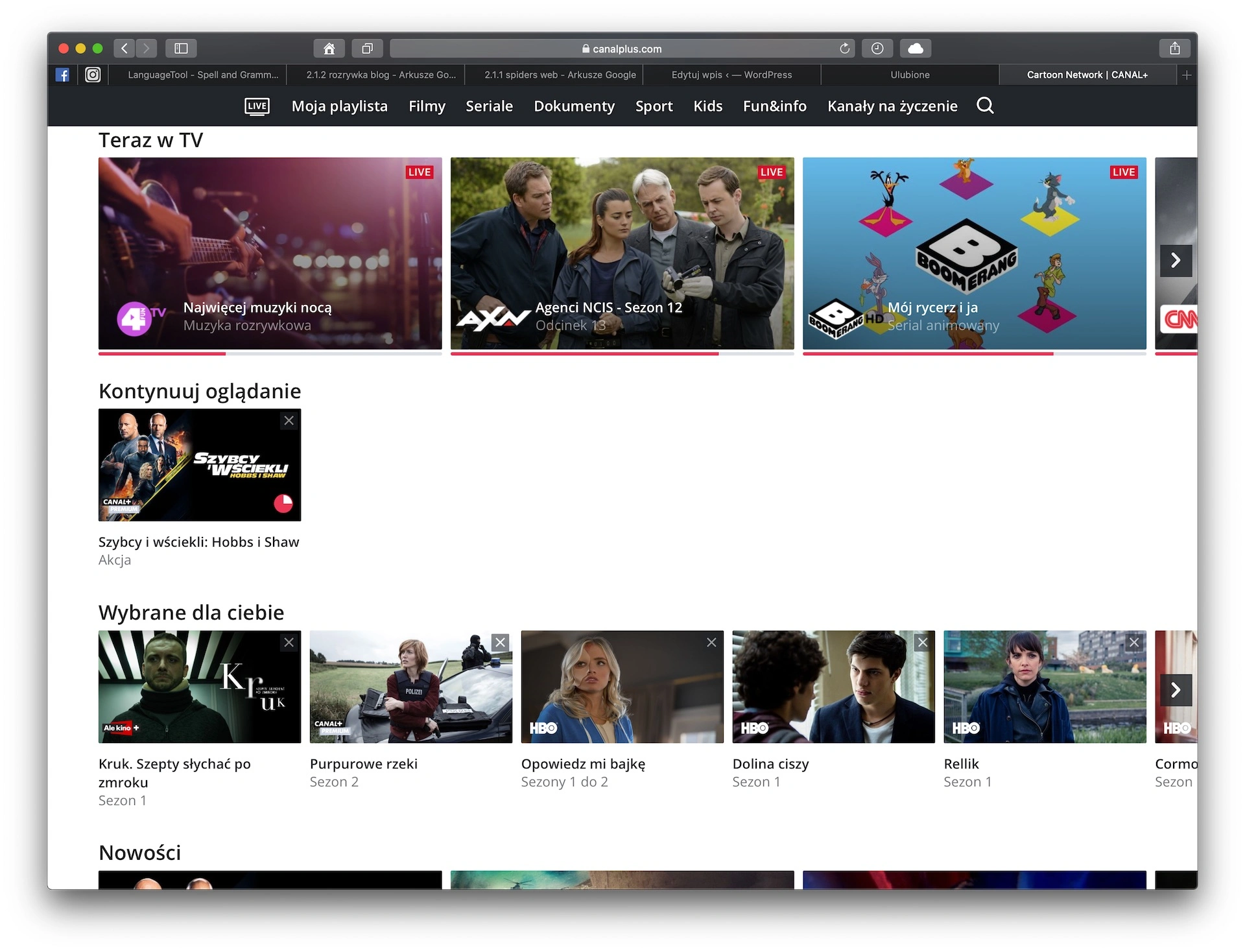1245x952 pixels.
Task: Dismiss the Rellik recommendation tile
Action: pyautogui.click(x=1134, y=643)
